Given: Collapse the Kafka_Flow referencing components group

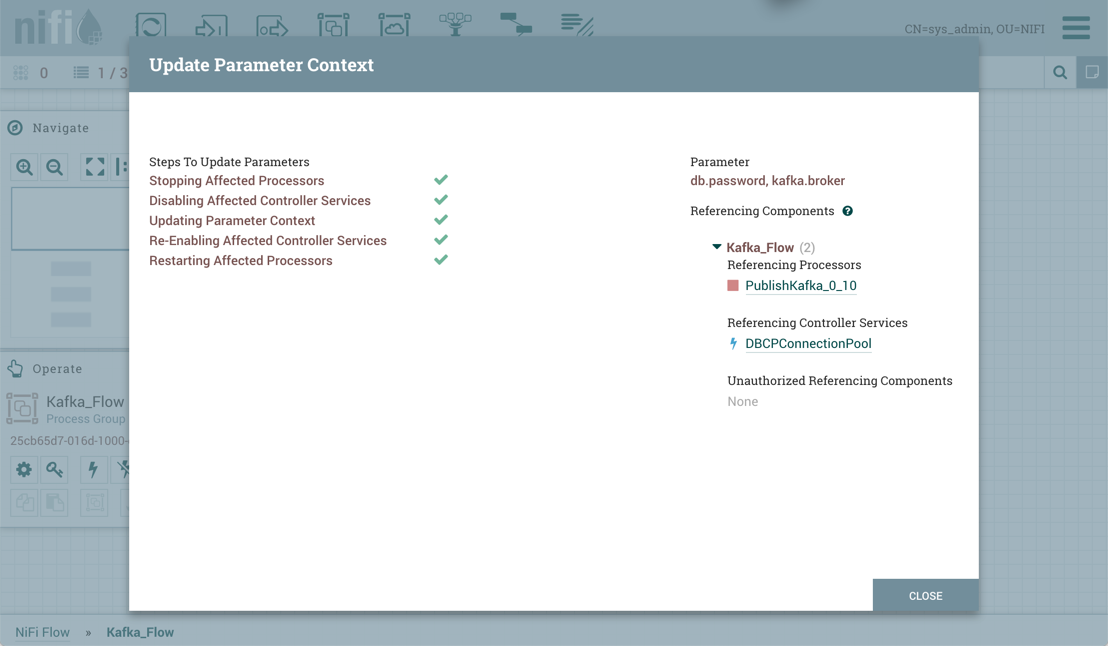Looking at the screenshot, I should coord(716,246).
